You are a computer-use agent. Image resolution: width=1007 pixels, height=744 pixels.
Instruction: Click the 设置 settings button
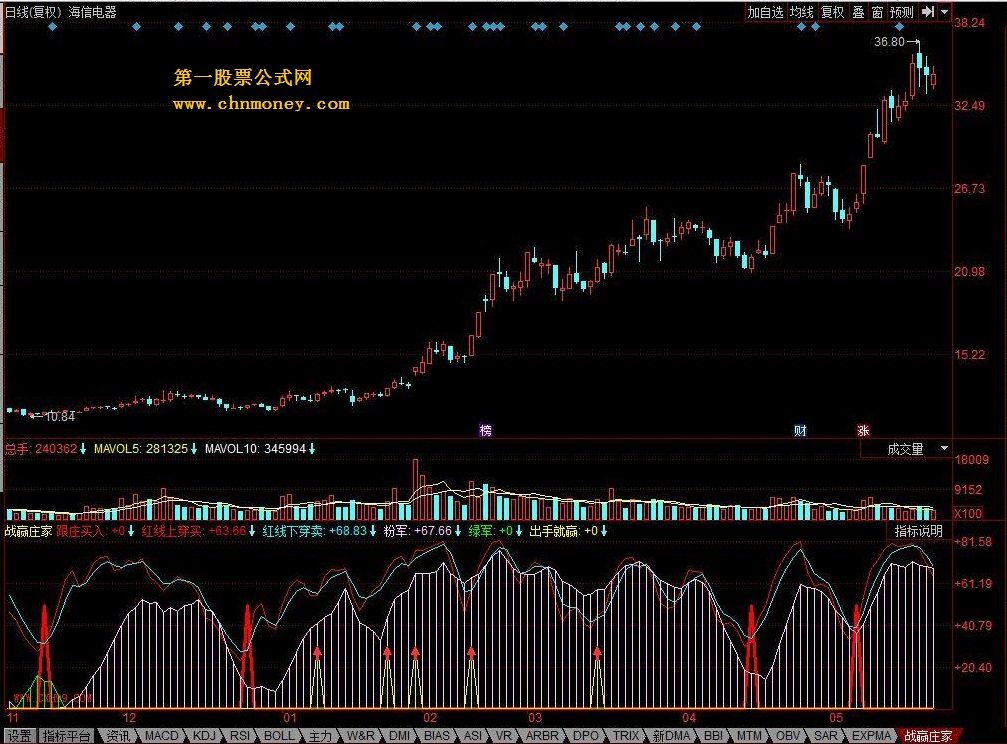[x=18, y=736]
